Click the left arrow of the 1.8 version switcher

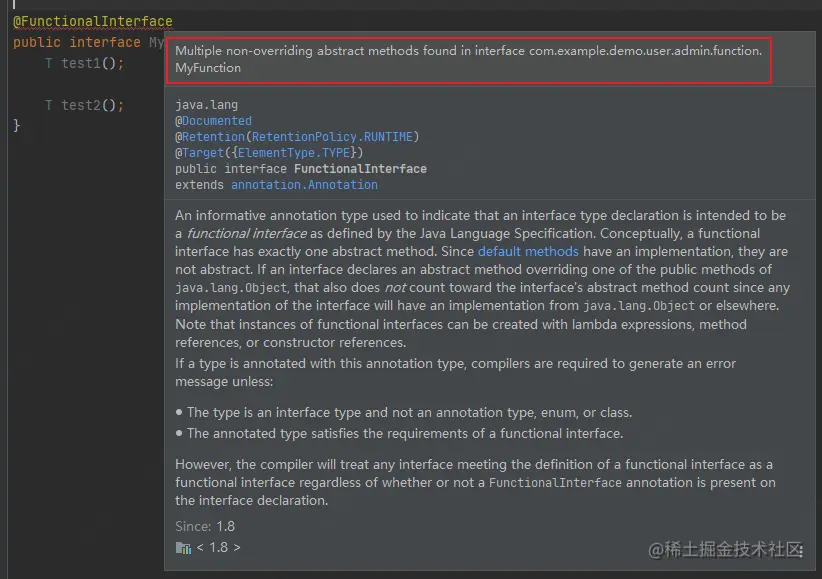[200, 547]
